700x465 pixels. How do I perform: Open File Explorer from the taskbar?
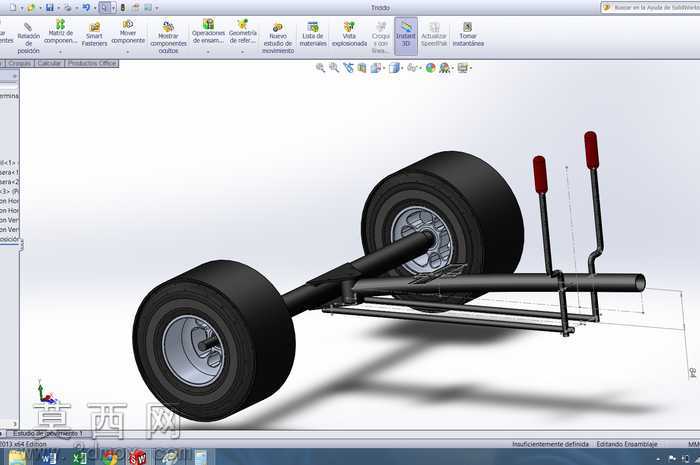pos(18,457)
